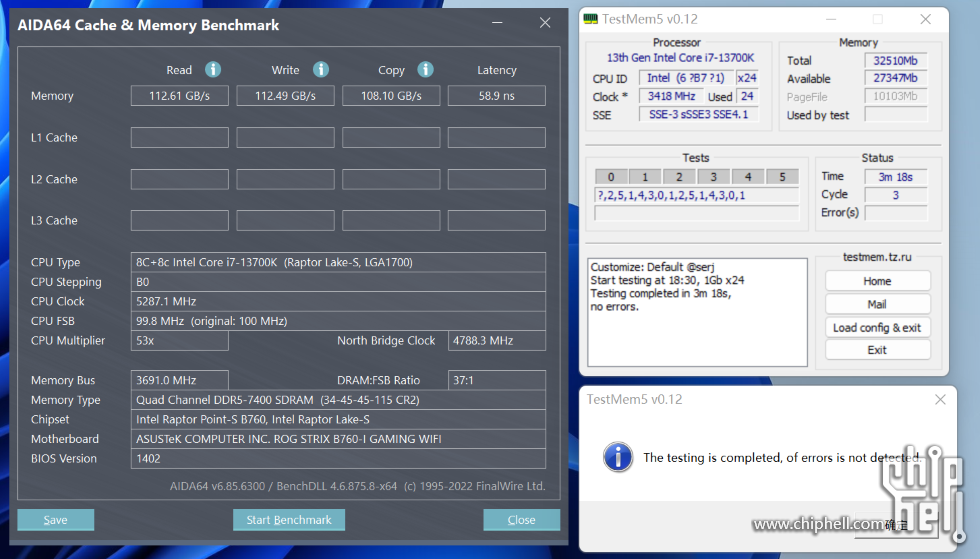980x559 pixels.
Task: Select test block 2 in TestMem5
Action: pos(679,177)
